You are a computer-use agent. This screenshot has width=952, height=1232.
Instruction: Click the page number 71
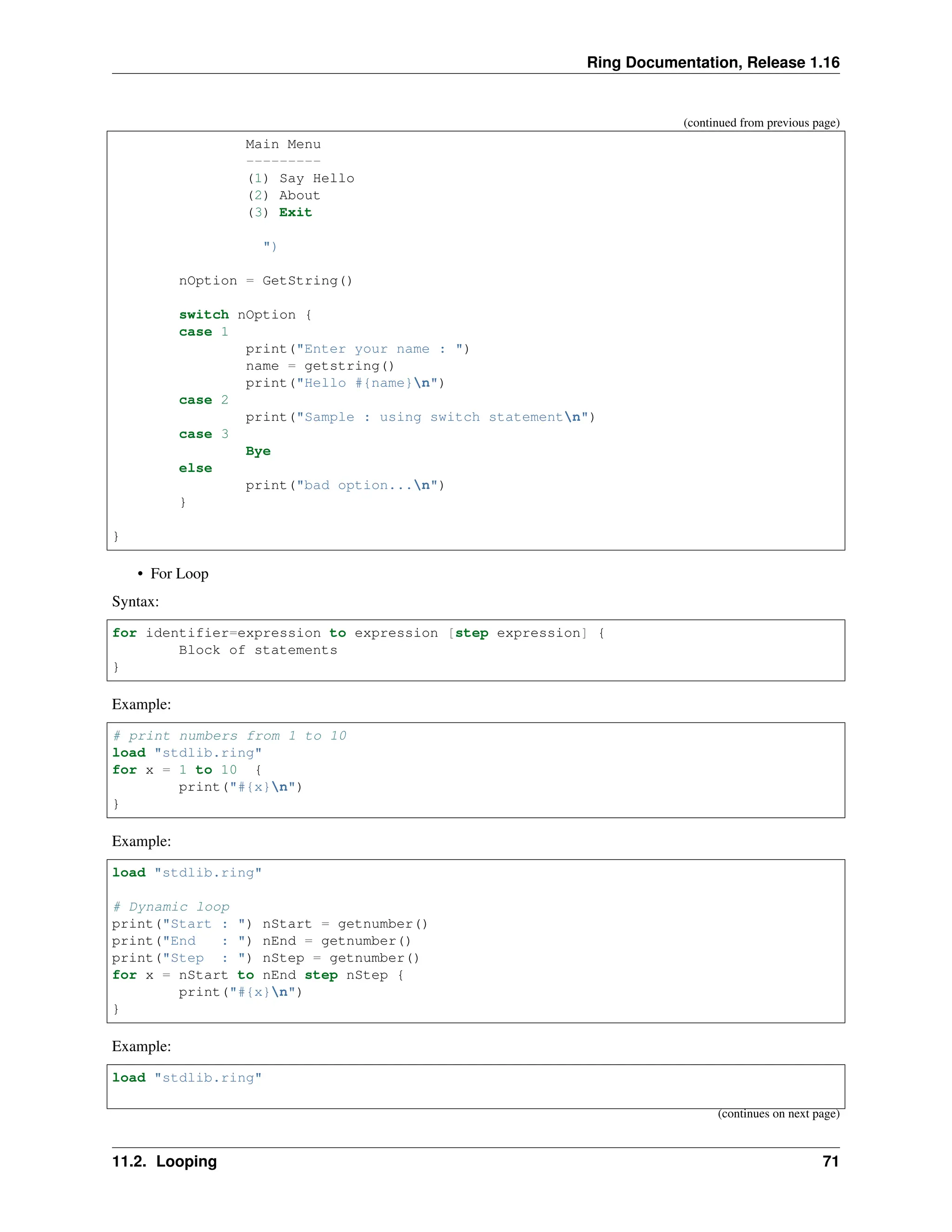[830, 1161]
